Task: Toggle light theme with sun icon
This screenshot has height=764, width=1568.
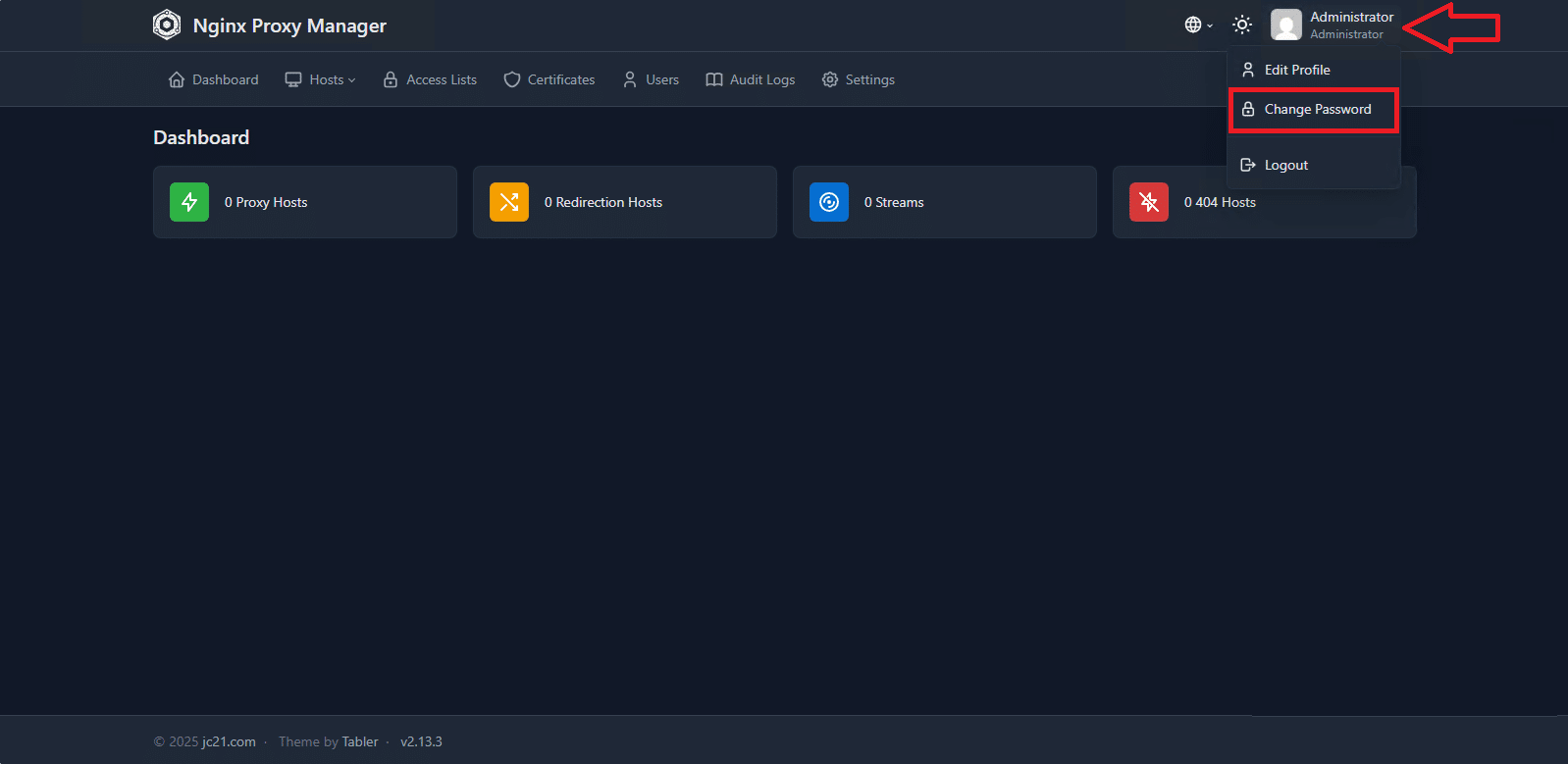Action: [1241, 25]
